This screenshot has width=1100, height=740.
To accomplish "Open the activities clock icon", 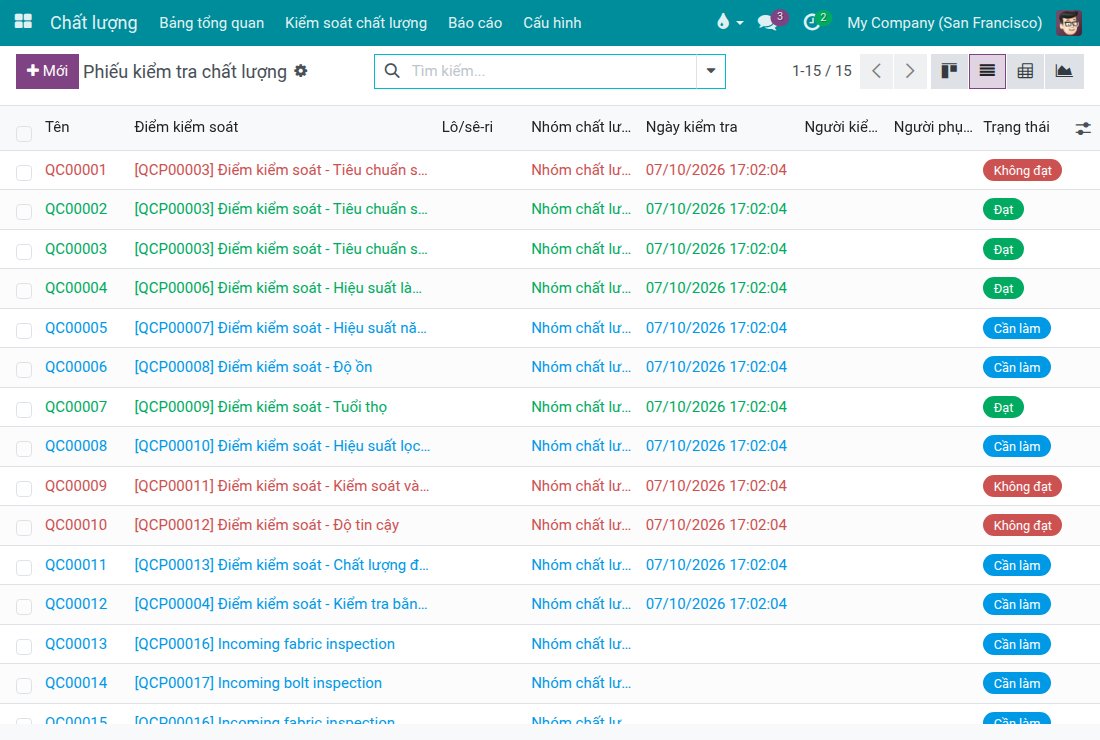I will [x=812, y=22].
